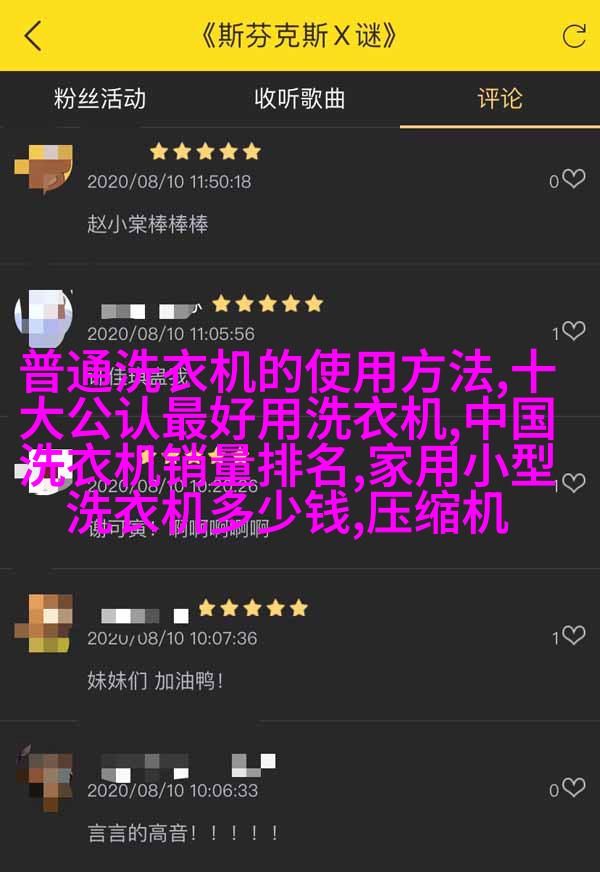
Task: Select the 评论 tab
Action: click(x=500, y=99)
